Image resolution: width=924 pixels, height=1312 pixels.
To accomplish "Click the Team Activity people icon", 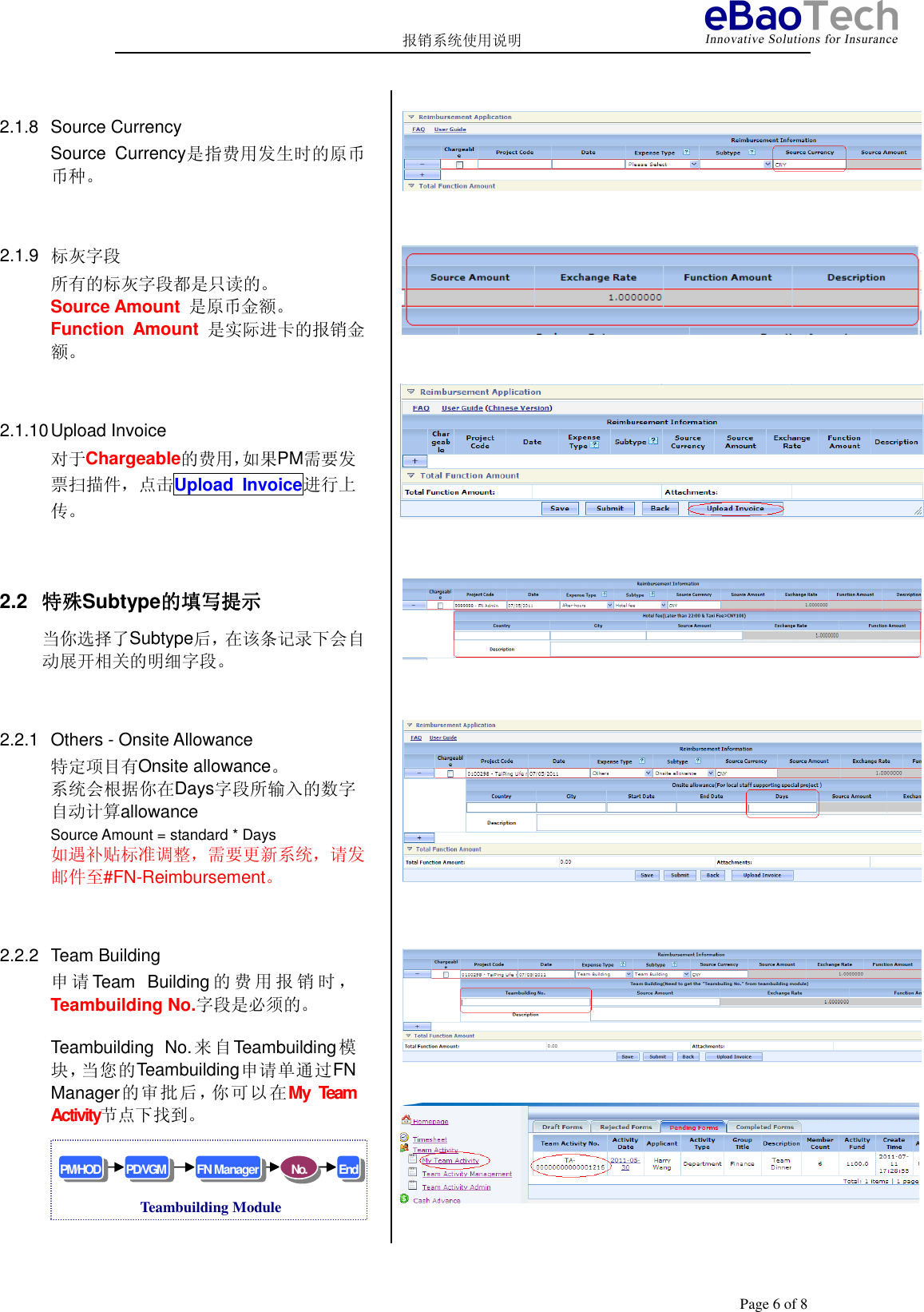I will pos(405,1148).
